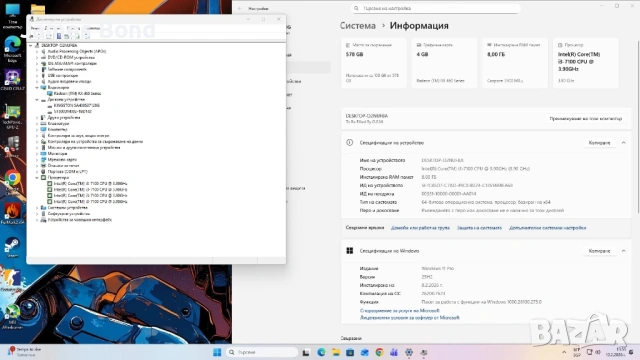The image size is (640, 360).
Task: Collapse the Процесори node
Action: [37, 178]
